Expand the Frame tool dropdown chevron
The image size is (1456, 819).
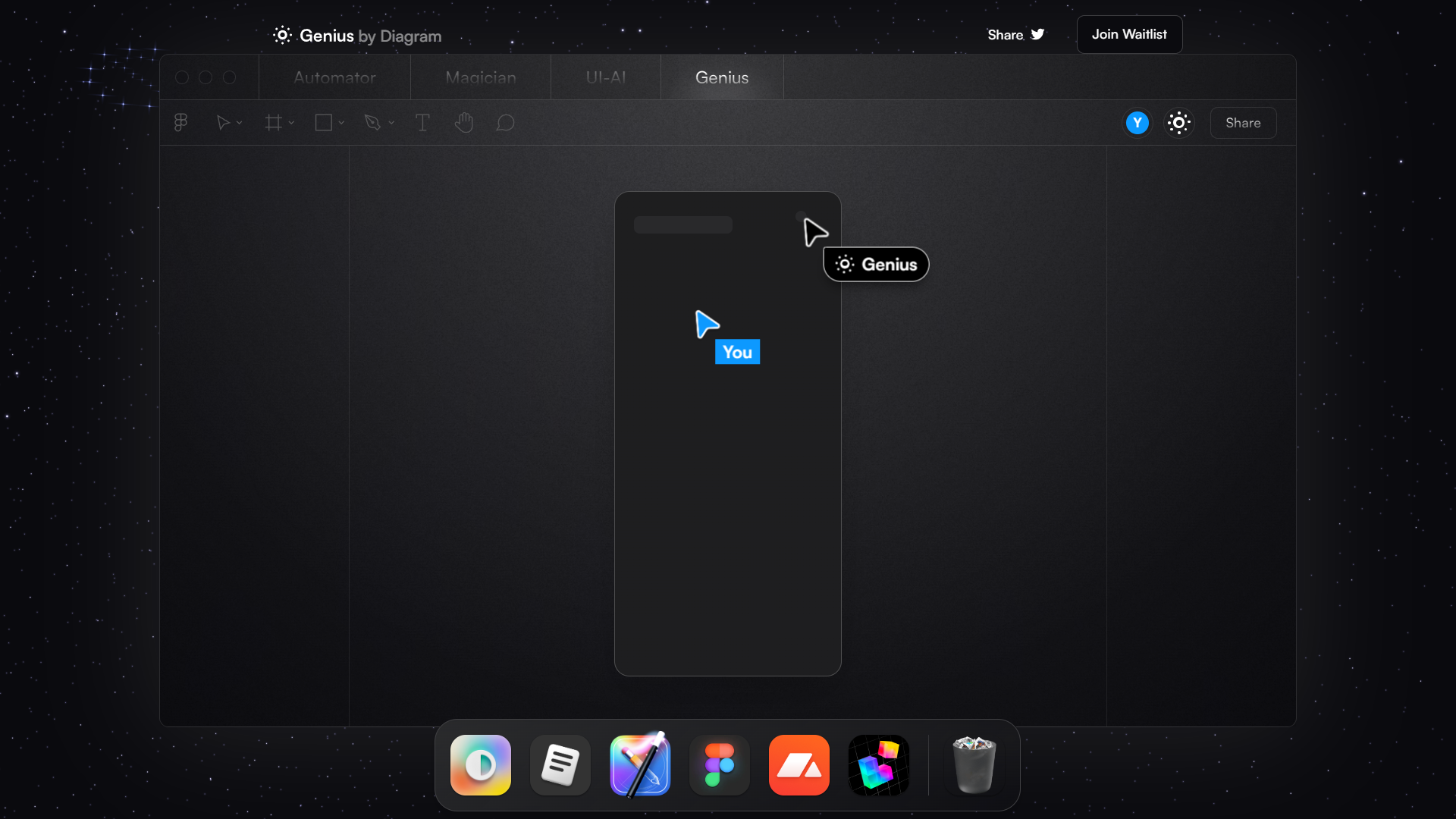(x=291, y=123)
